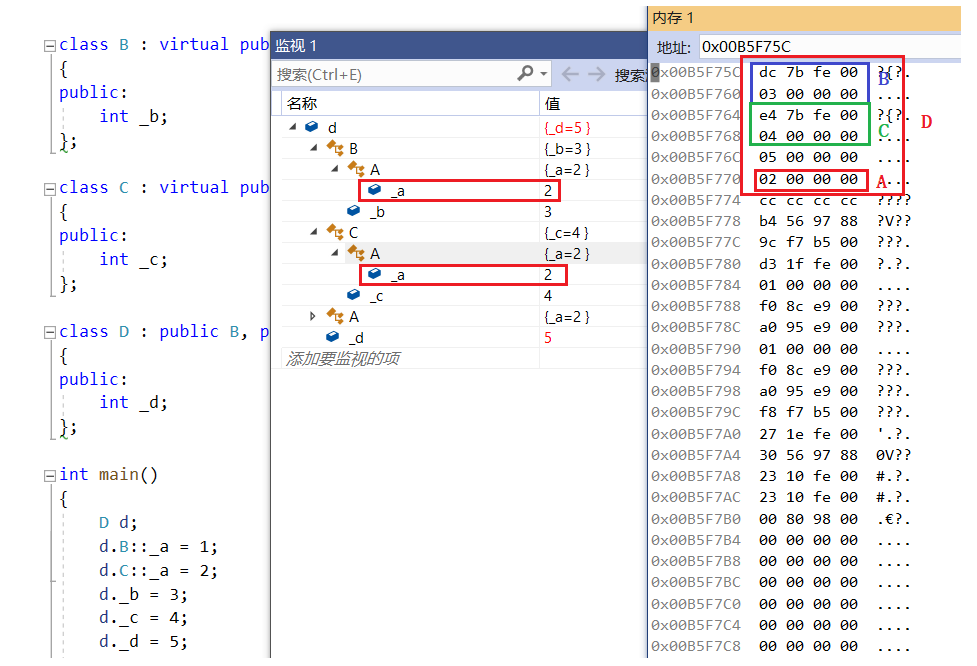Click the blue cube icon of variable d
Screen dimensions: 977x666
[x=312, y=126]
